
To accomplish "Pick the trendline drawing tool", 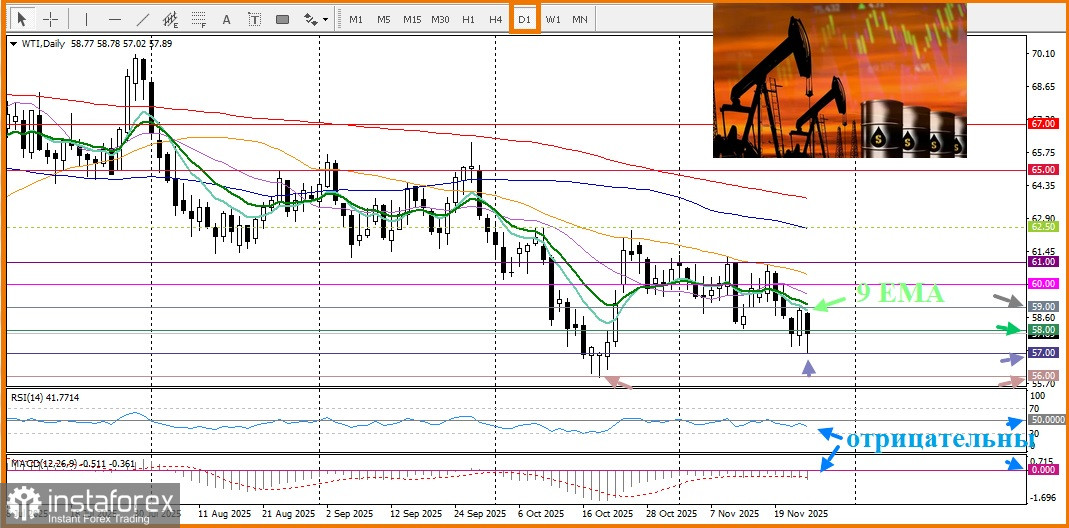I will 142,19.
